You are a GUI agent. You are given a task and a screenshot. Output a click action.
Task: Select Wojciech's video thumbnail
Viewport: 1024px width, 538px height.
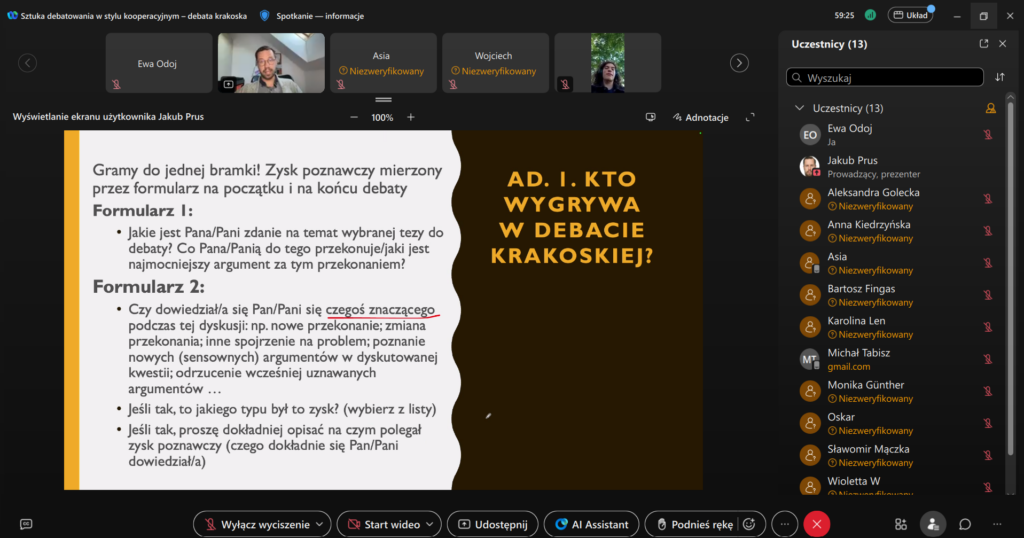[x=496, y=63]
